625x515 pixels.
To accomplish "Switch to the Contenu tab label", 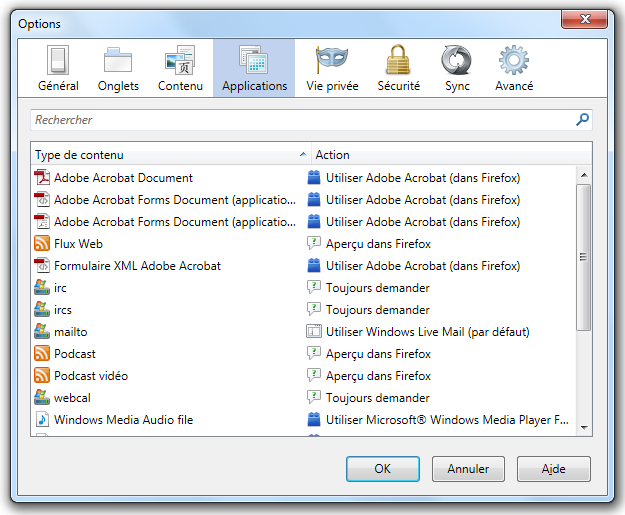I will [180, 86].
